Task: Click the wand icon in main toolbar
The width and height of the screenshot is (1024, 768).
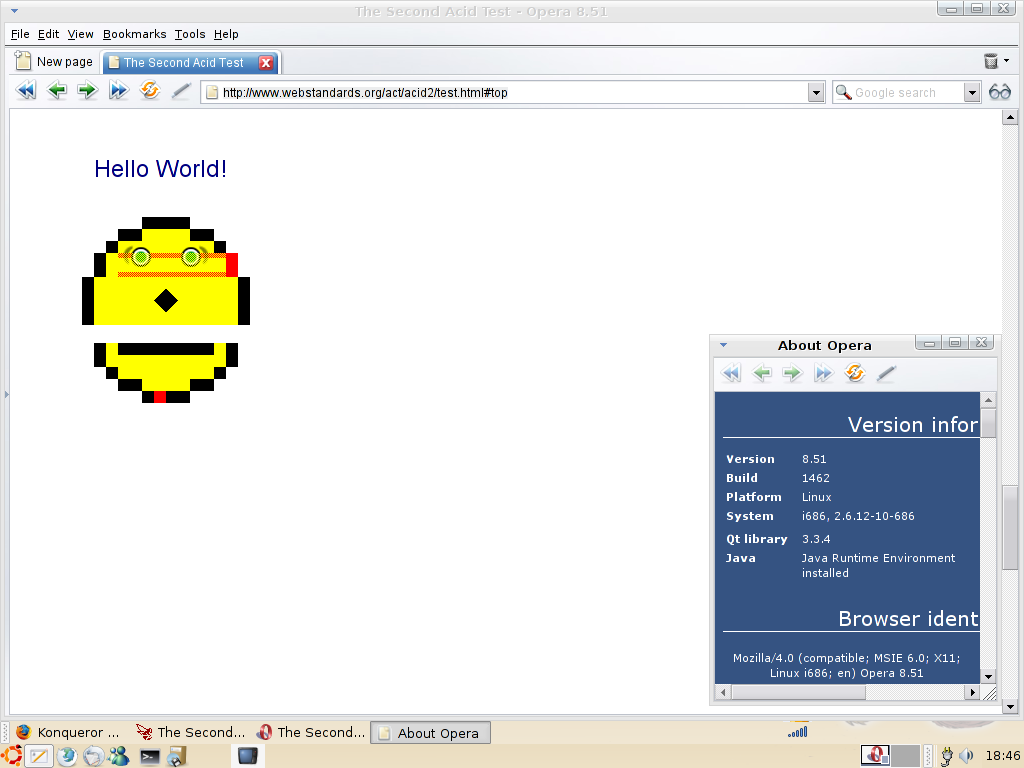Action: 181,91
